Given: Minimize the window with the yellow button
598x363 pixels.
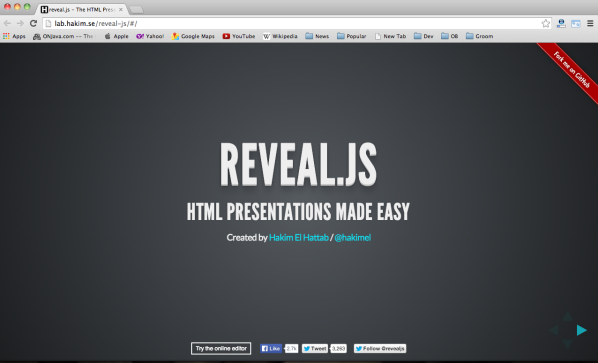Looking at the screenshot, I should click(17, 6).
